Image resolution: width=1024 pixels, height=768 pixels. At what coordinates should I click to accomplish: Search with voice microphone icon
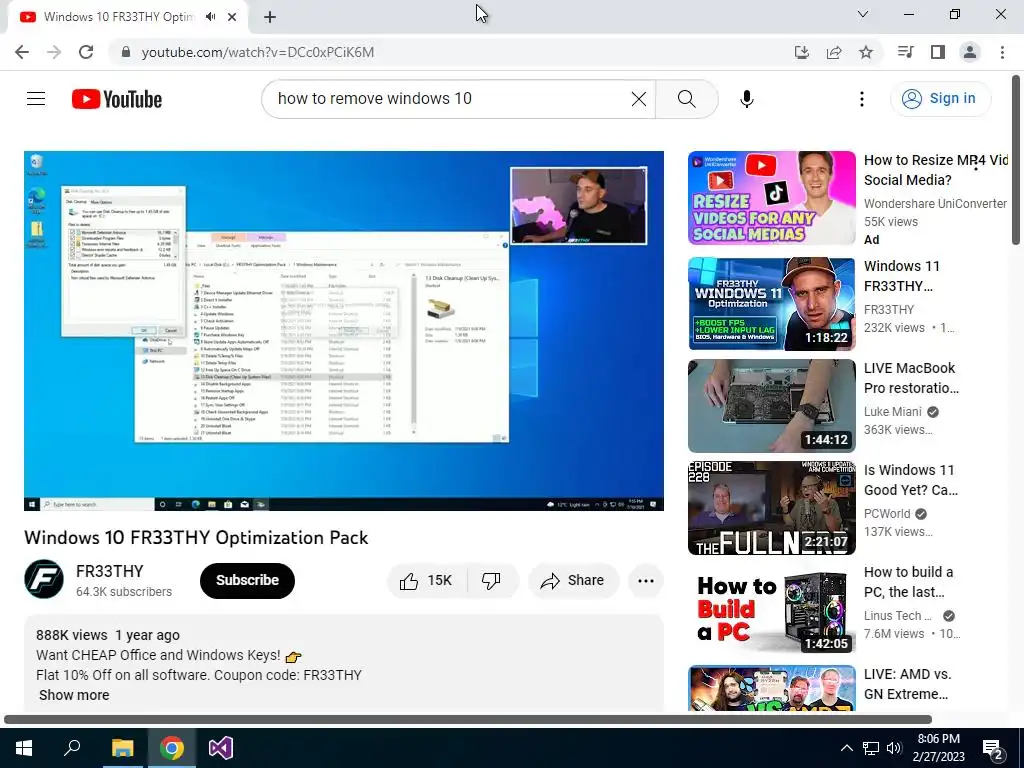coord(746,99)
